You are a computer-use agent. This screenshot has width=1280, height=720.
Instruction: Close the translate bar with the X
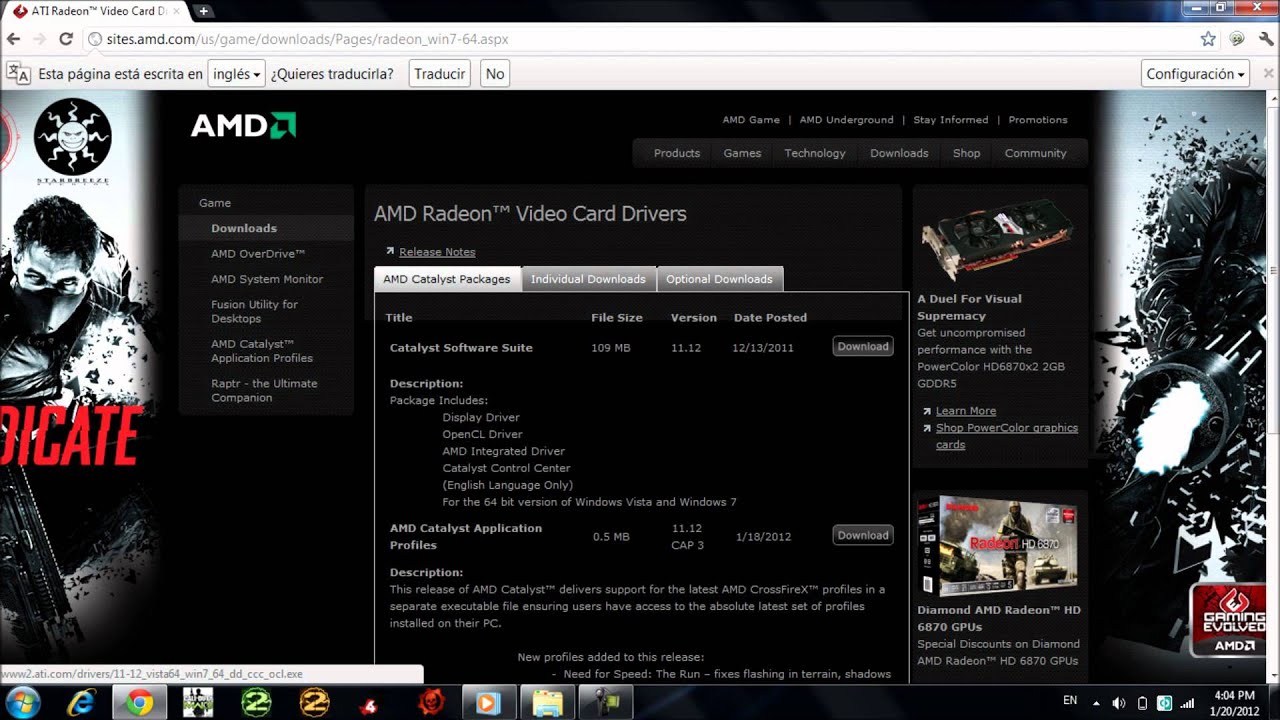pyautogui.click(x=1267, y=74)
